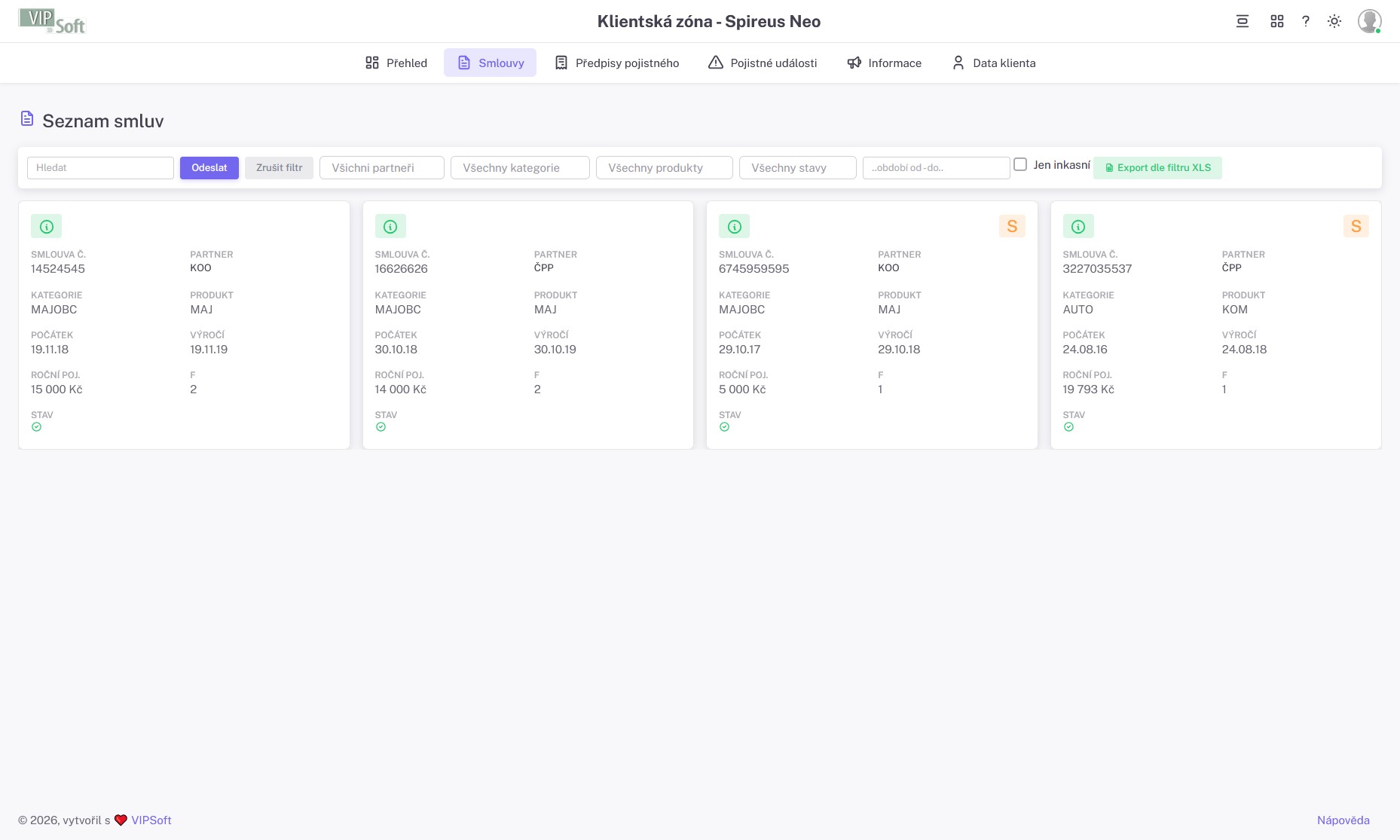Image resolution: width=1400 pixels, height=840 pixels.
Task: Click Export dle filtru XLS button
Action: (x=1157, y=168)
